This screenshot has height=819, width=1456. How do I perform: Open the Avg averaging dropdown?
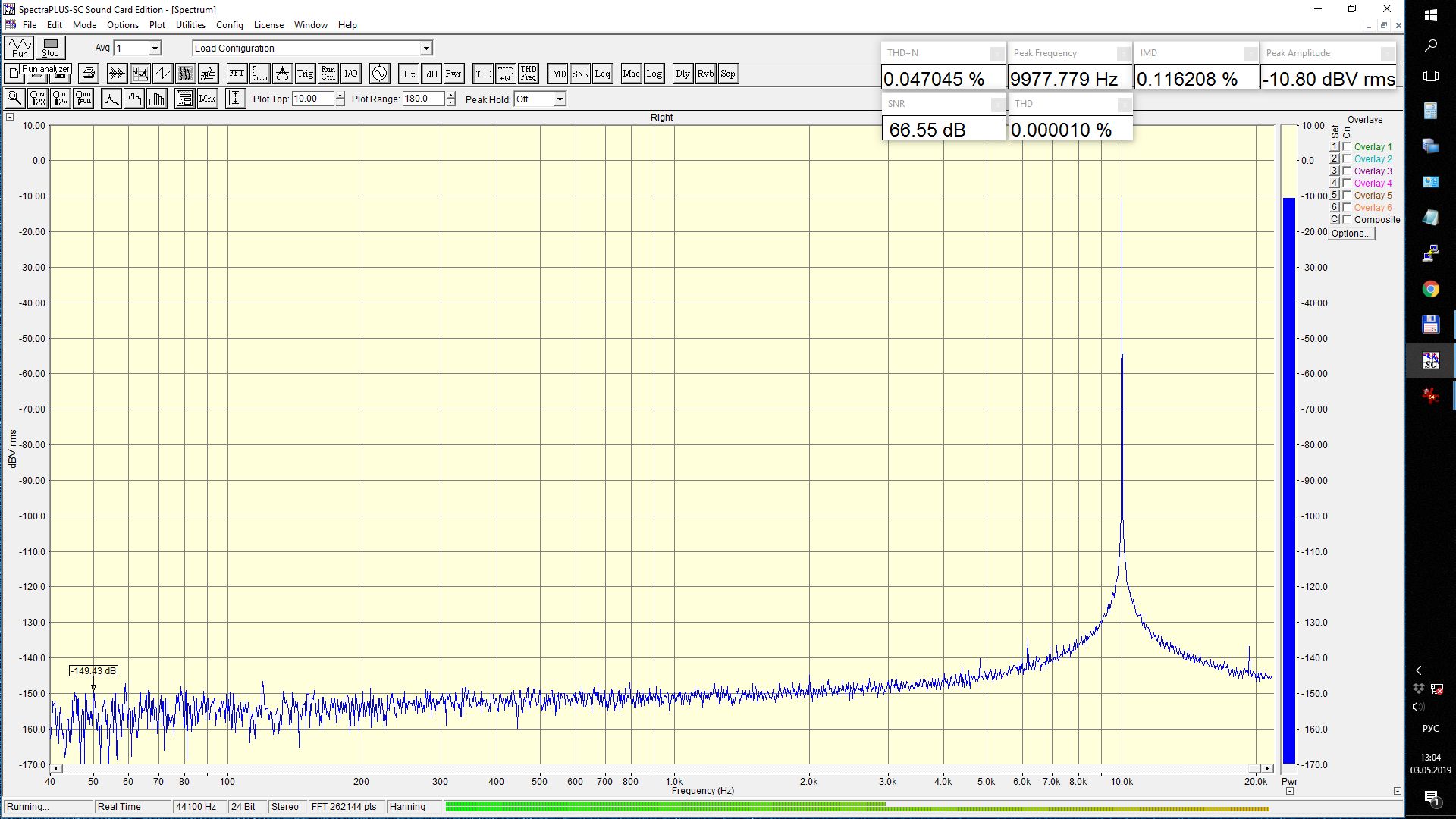(155, 48)
